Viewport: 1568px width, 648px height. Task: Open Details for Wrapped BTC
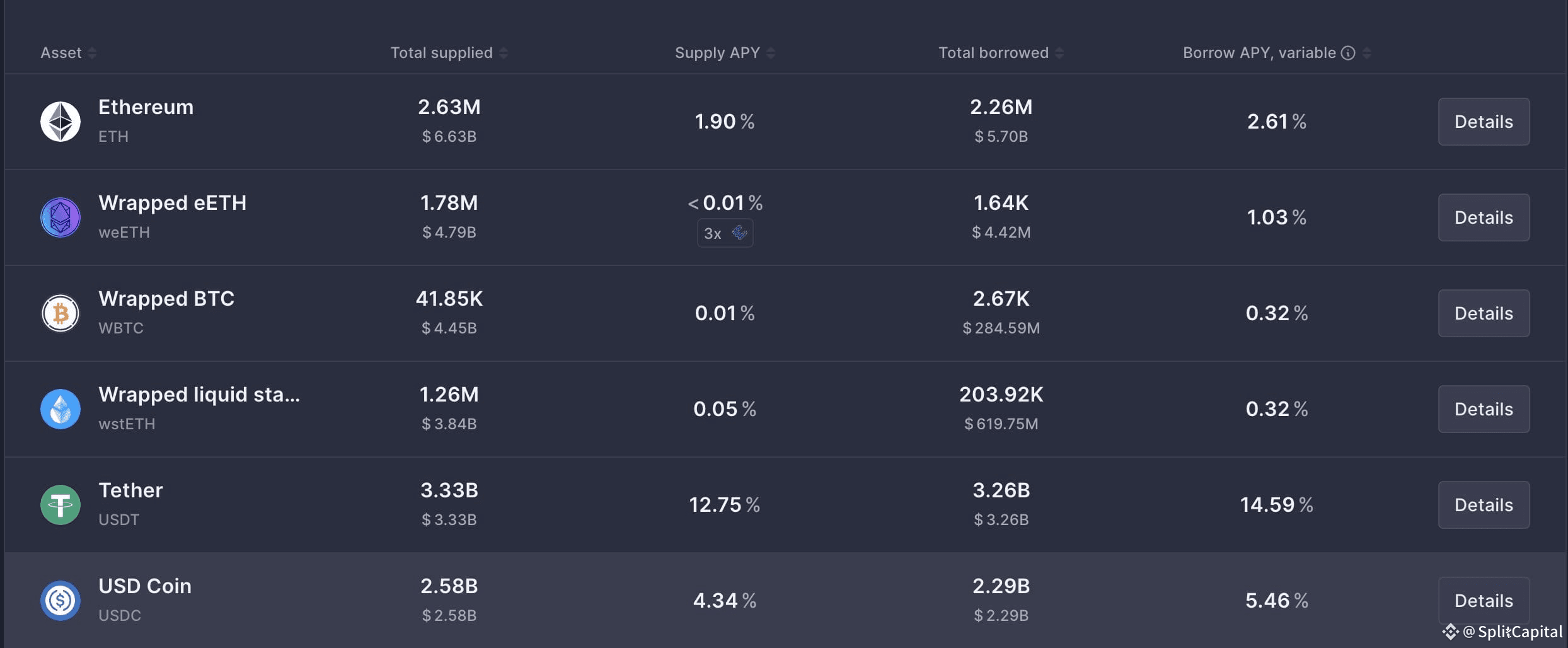pyautogui.click(x=1484, y=313)
